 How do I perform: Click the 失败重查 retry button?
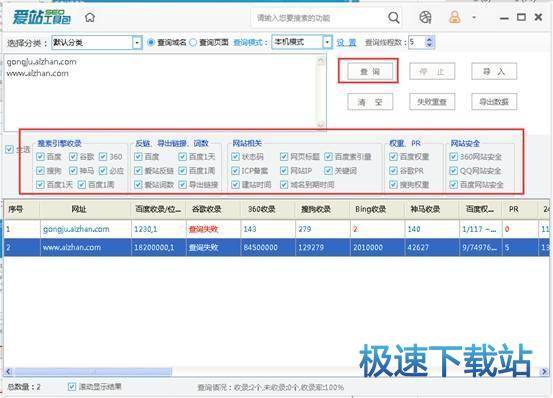(432, 102)
